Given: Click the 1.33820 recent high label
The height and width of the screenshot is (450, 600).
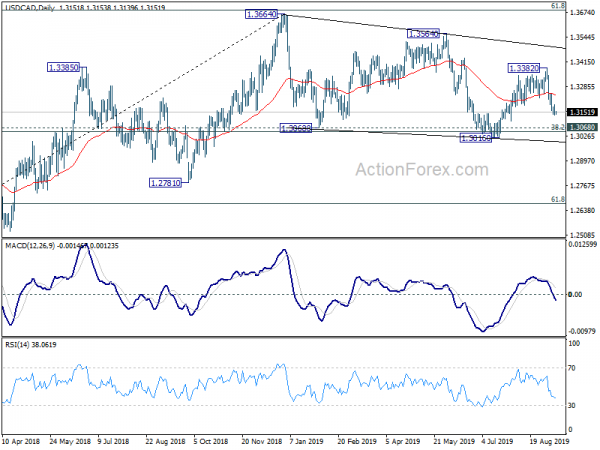Looking at the screenshot, I should coord(526,68).
